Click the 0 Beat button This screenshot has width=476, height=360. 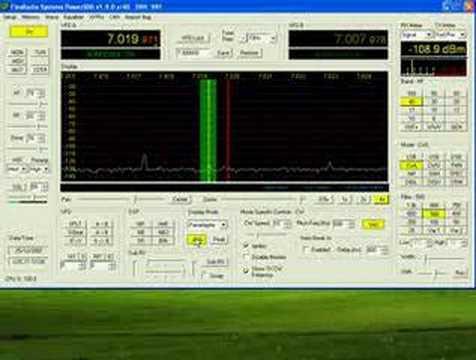[76, 232]
